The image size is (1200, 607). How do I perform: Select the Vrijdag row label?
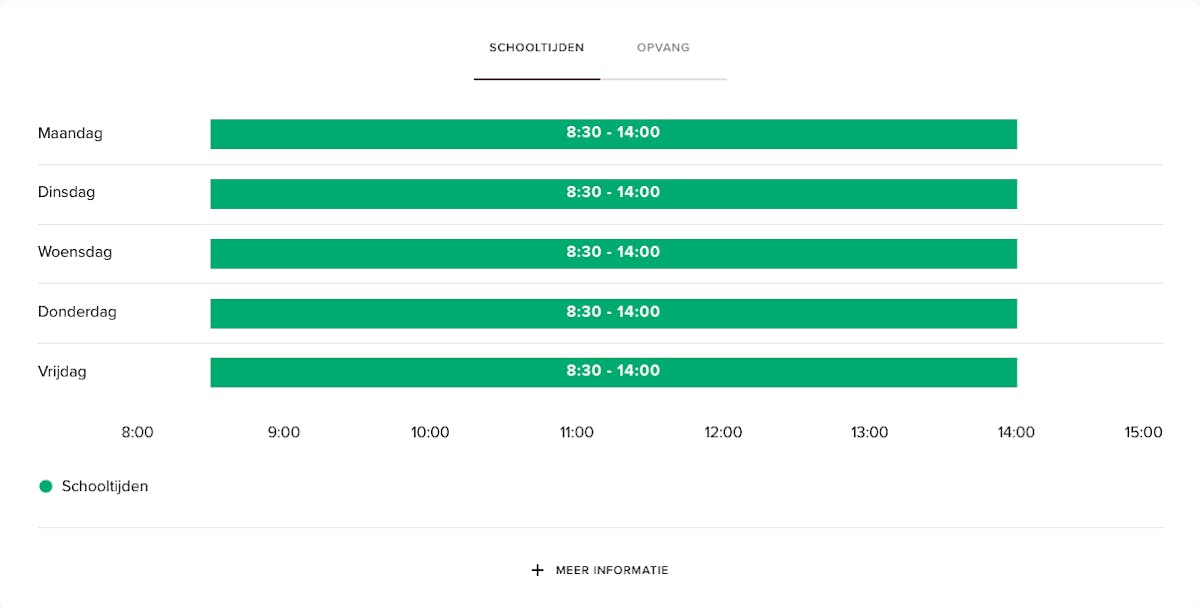[x=62, y=372]
